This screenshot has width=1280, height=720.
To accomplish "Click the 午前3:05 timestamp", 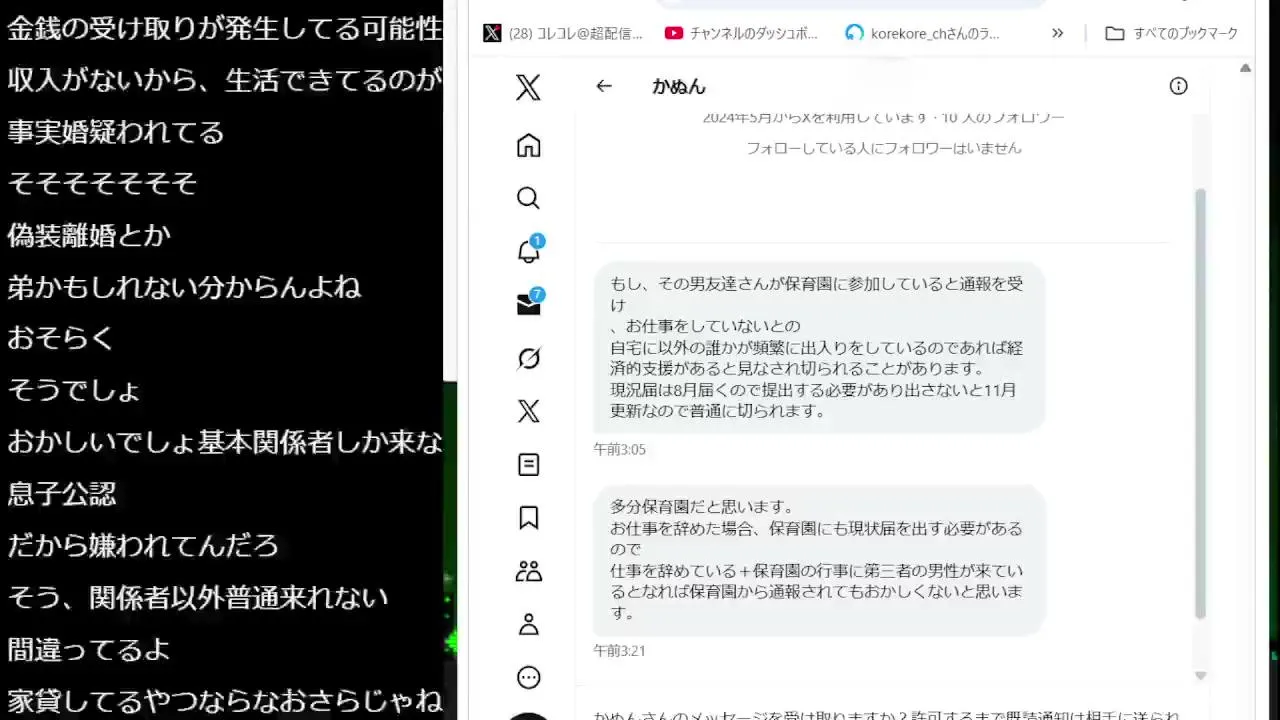I will click(620, 450).
